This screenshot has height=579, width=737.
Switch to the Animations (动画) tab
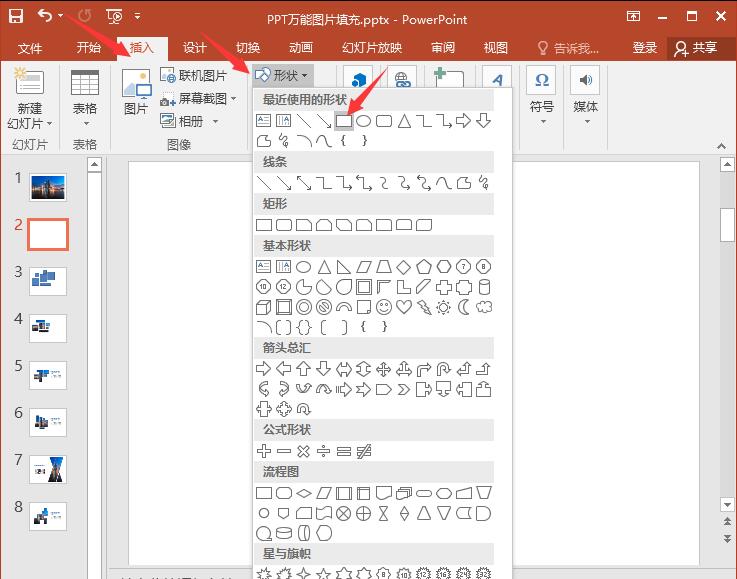coord(301,48)
